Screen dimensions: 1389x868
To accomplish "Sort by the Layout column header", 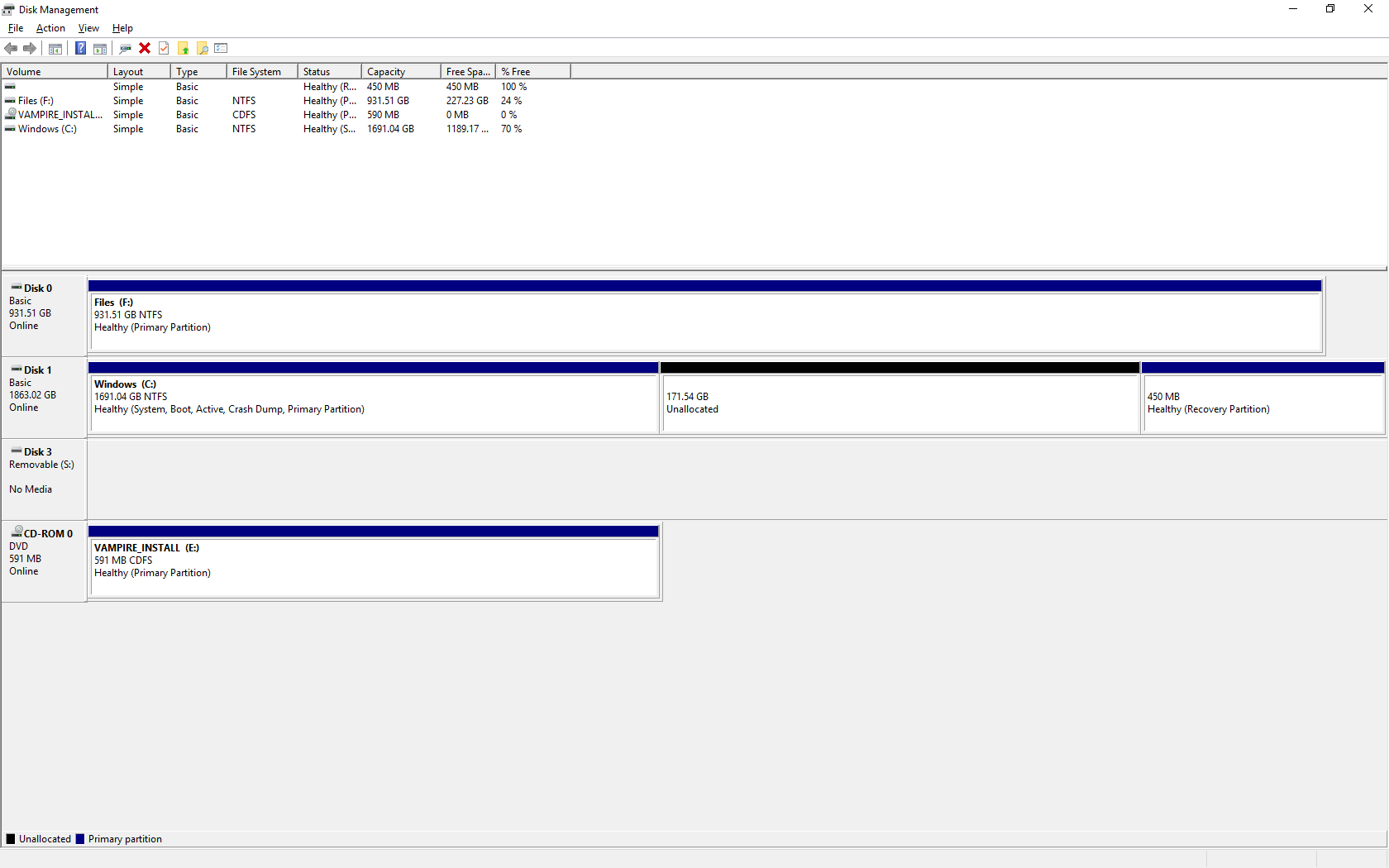I will 139,72.
